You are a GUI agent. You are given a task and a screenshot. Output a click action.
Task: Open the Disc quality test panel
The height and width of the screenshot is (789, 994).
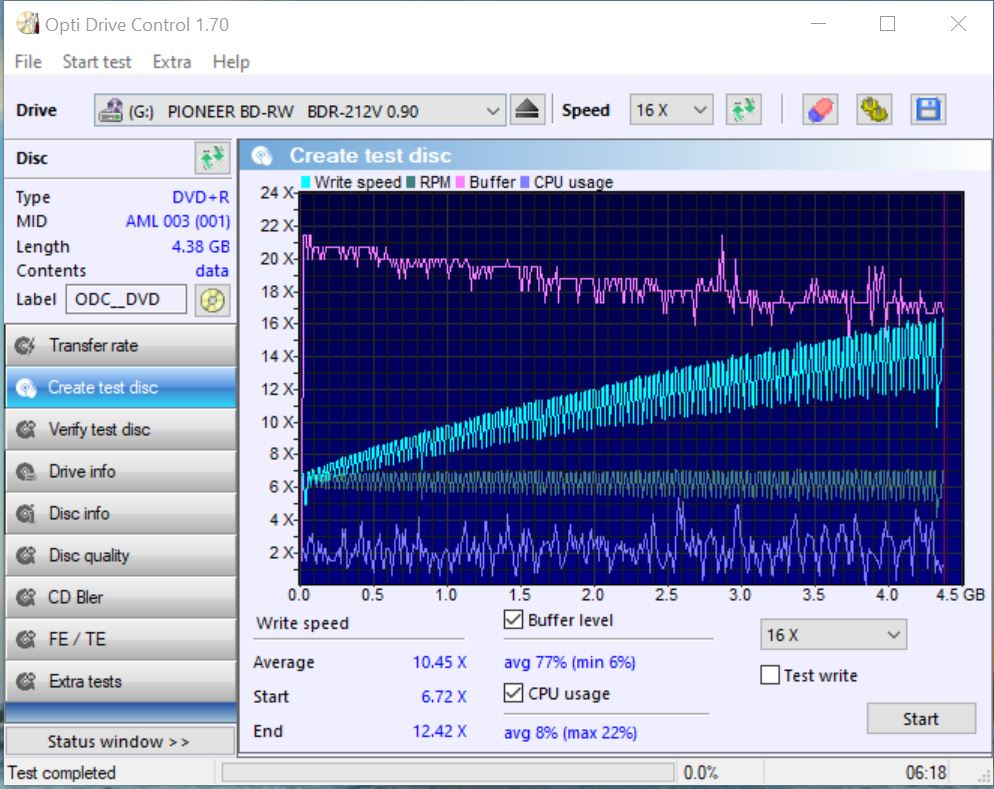(x=120, y=555)
